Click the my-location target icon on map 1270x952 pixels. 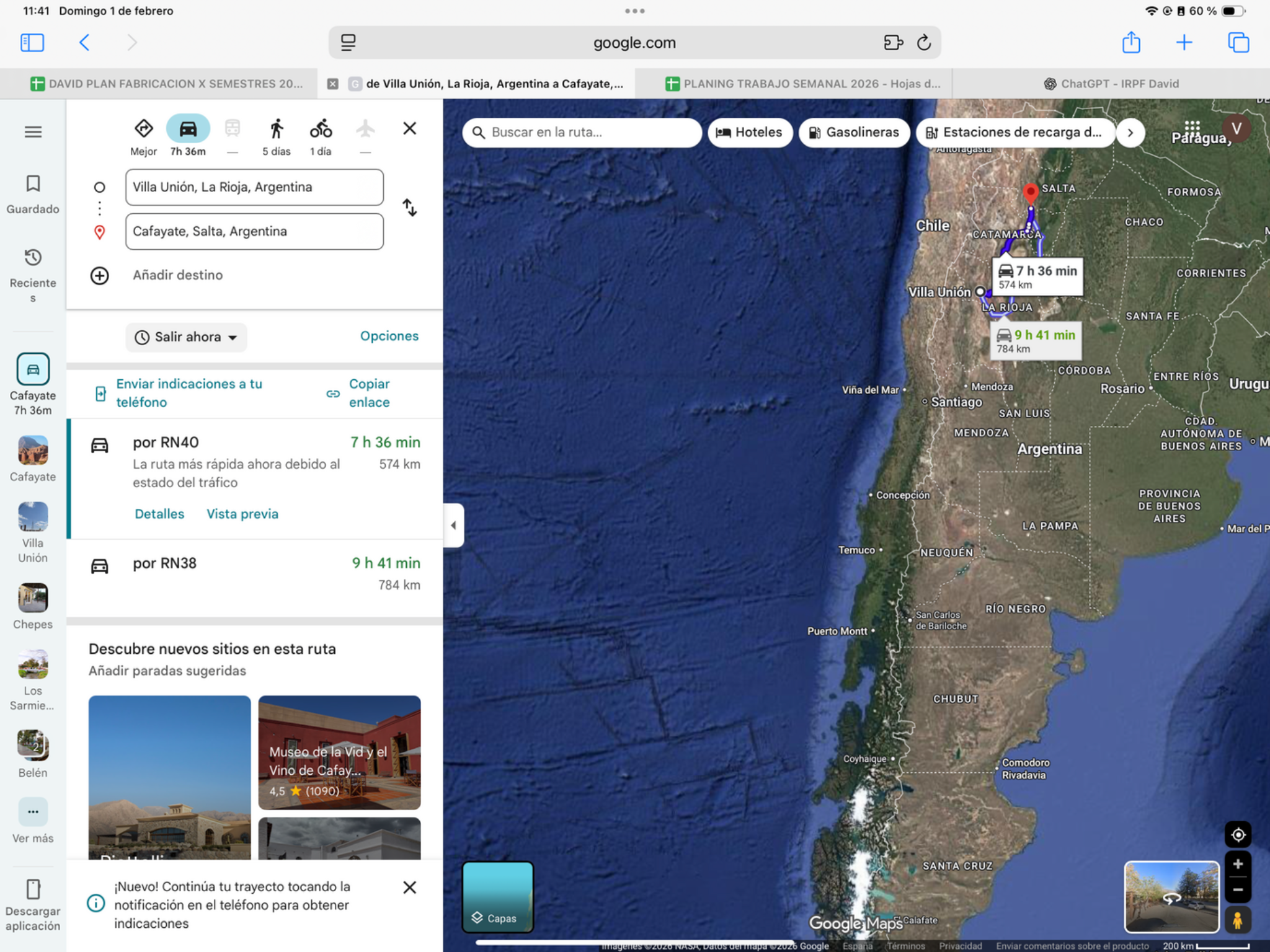pyautogui.click(x=1238, y=834)
